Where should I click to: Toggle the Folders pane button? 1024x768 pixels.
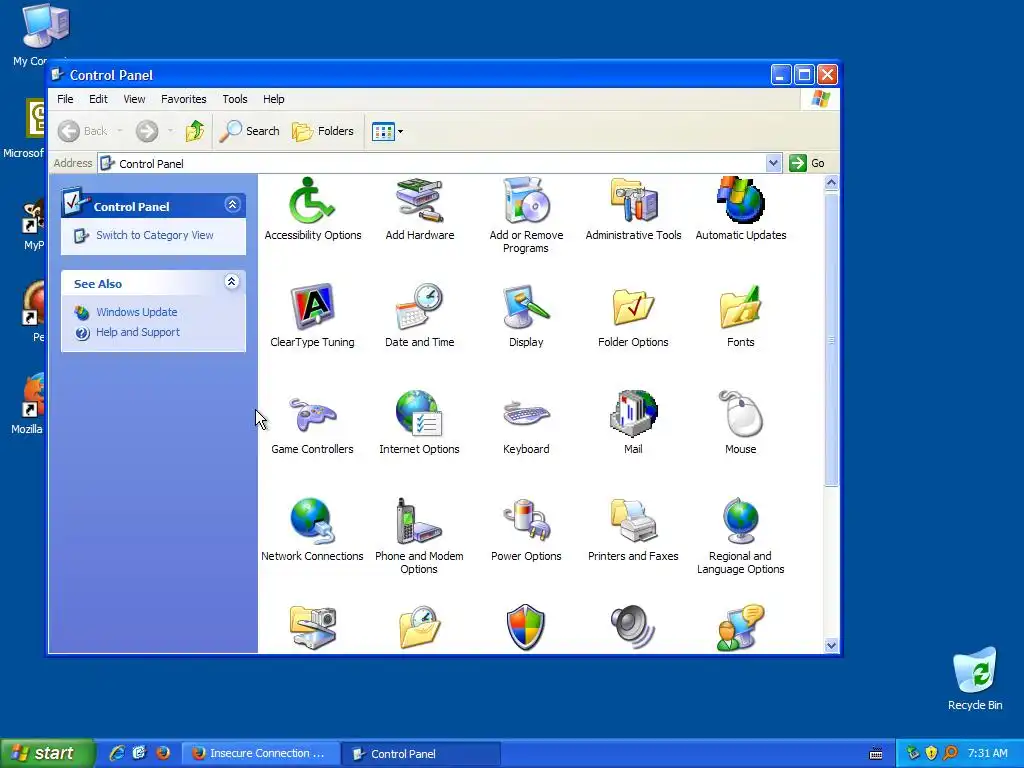pos(323,131)
